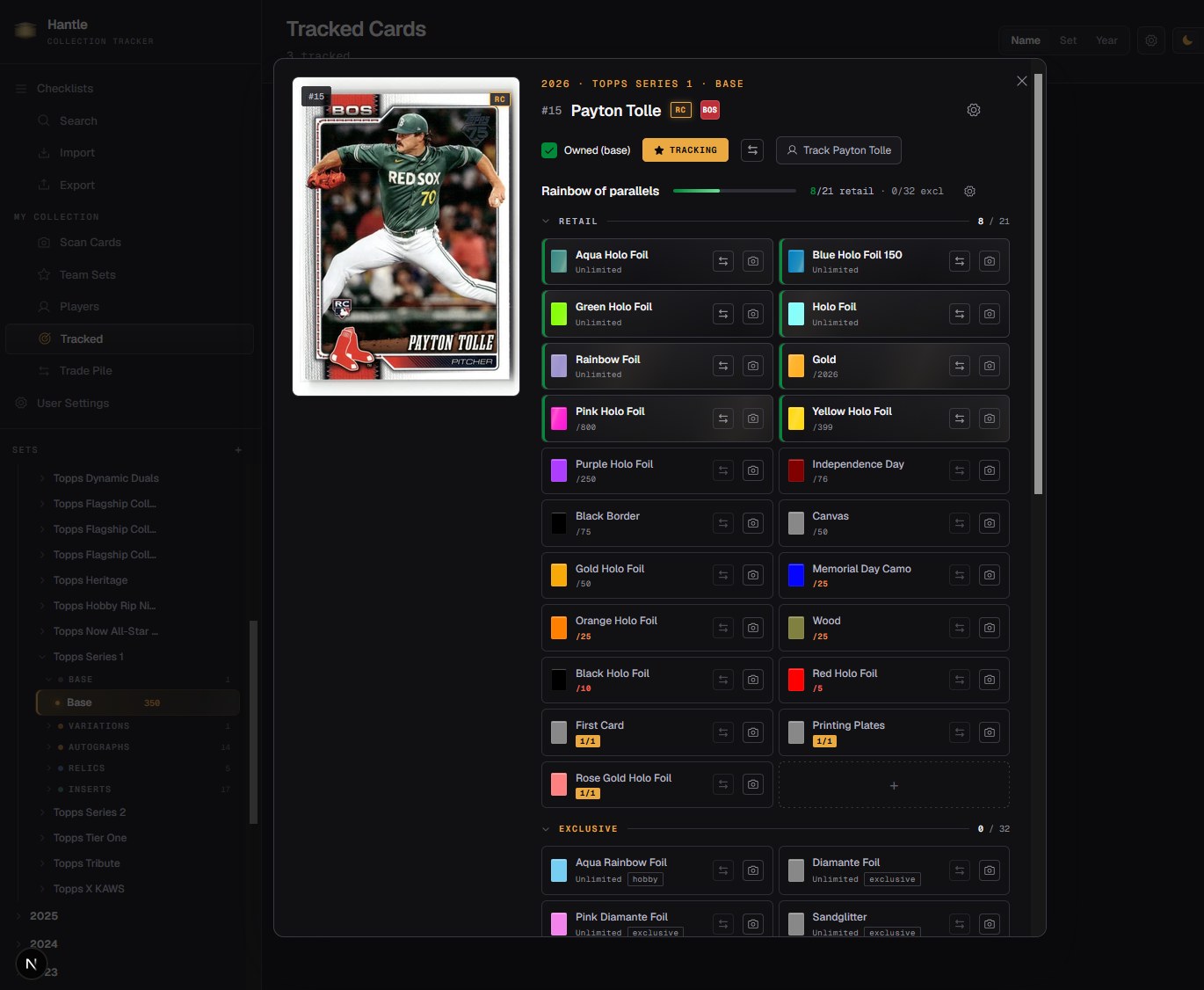Collapse Topps Series 1 set
Screen dimensions: 1204x990
(42, 657)
